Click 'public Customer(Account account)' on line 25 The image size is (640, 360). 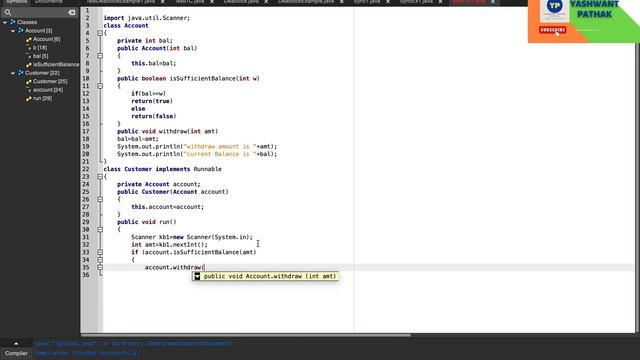(173, 192)
